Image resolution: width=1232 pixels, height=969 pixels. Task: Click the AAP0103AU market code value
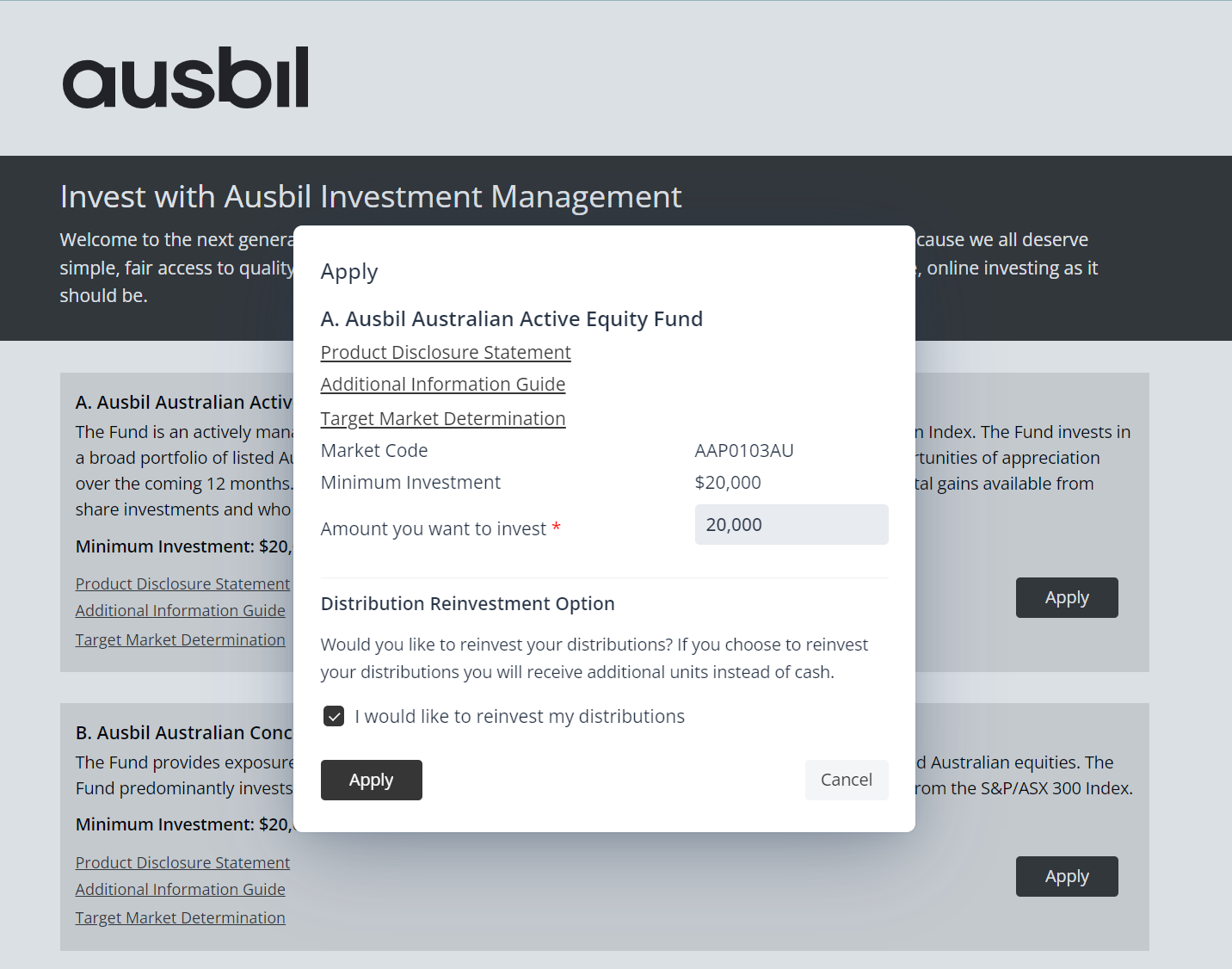744,450
